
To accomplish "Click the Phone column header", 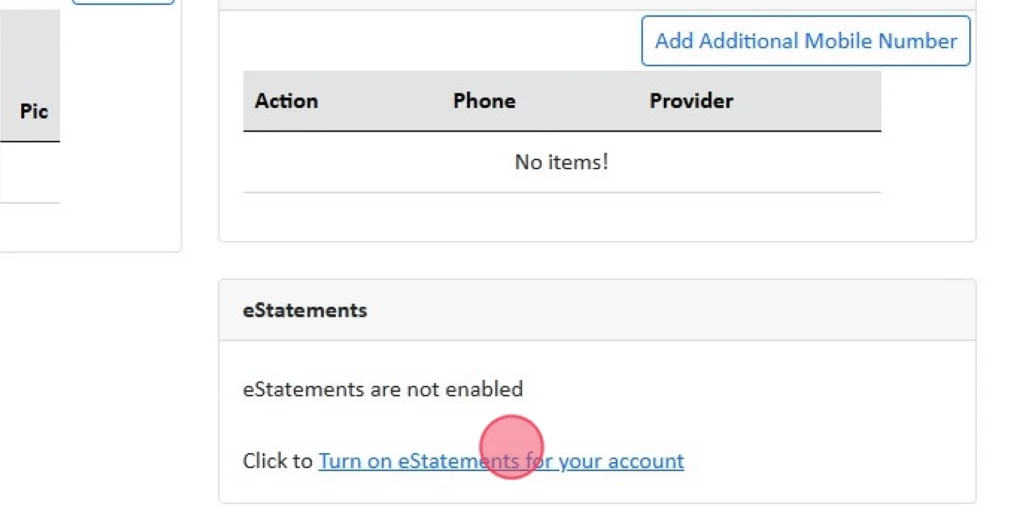I will pyautogui.click(x=484, y=101).
